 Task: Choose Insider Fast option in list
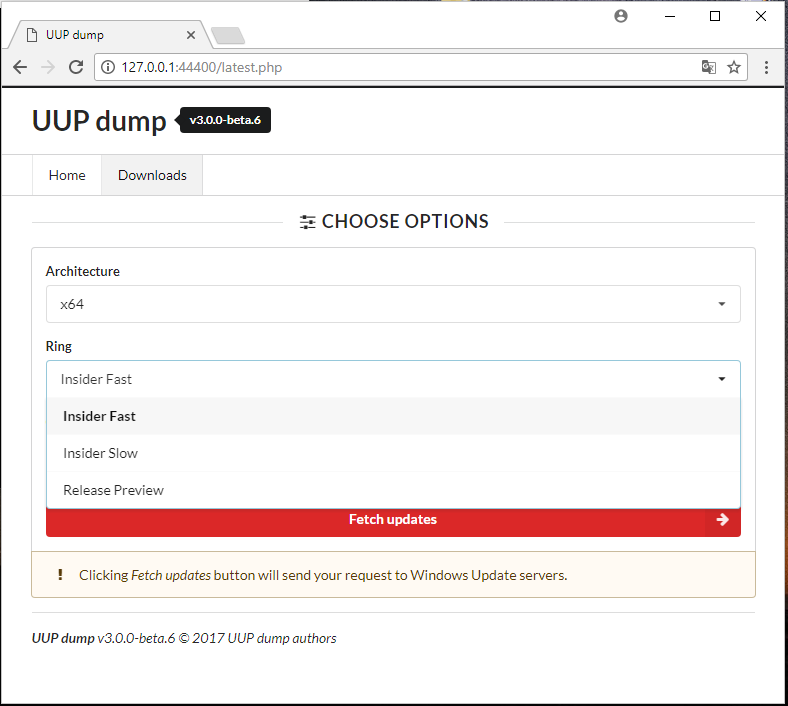click(393, 416)
